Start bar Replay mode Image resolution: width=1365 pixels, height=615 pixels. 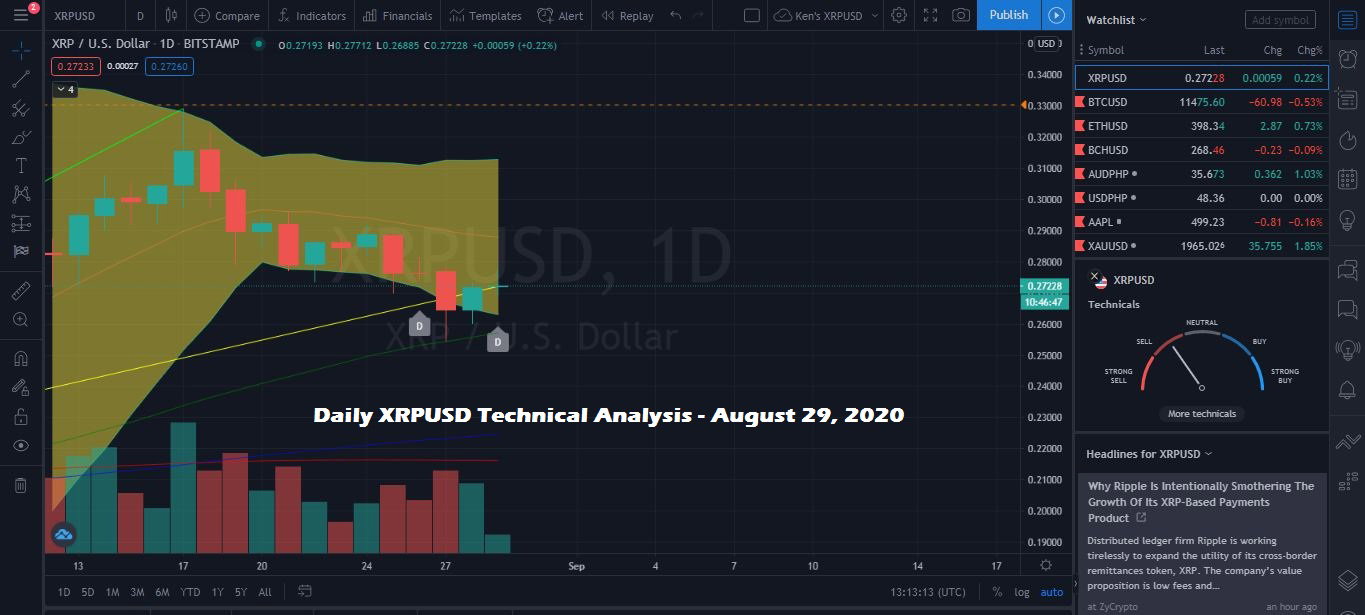(627, 15)
